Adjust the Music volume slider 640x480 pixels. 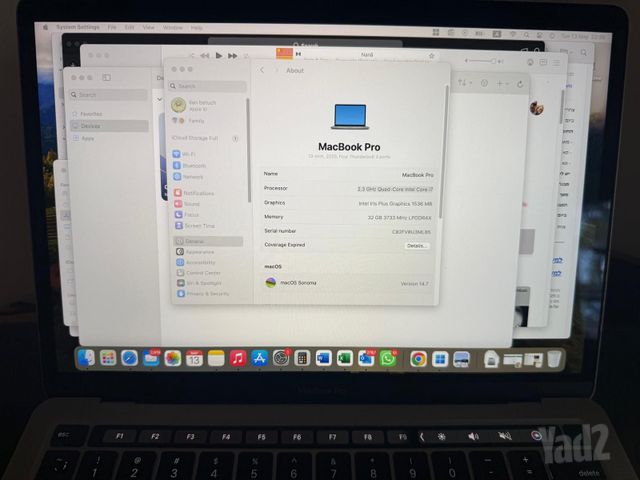[x=484, y=61]
